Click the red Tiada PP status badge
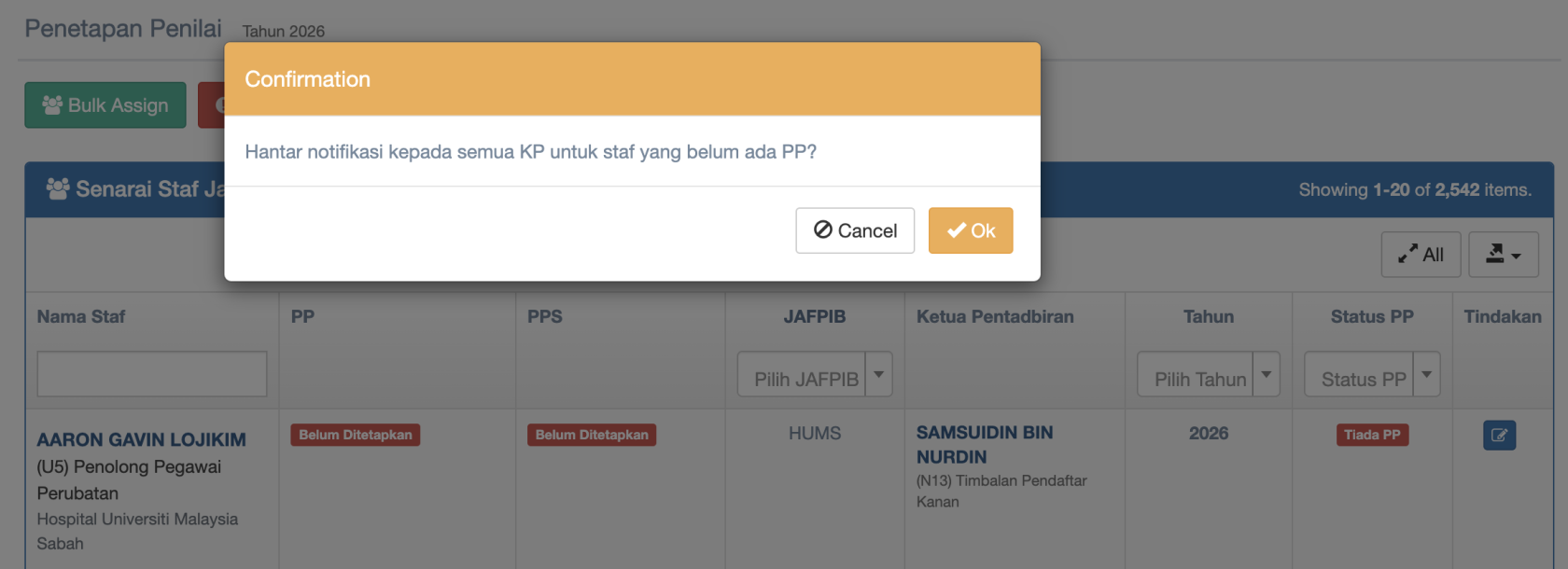 pyautogui.click(x=1372, y=435)
